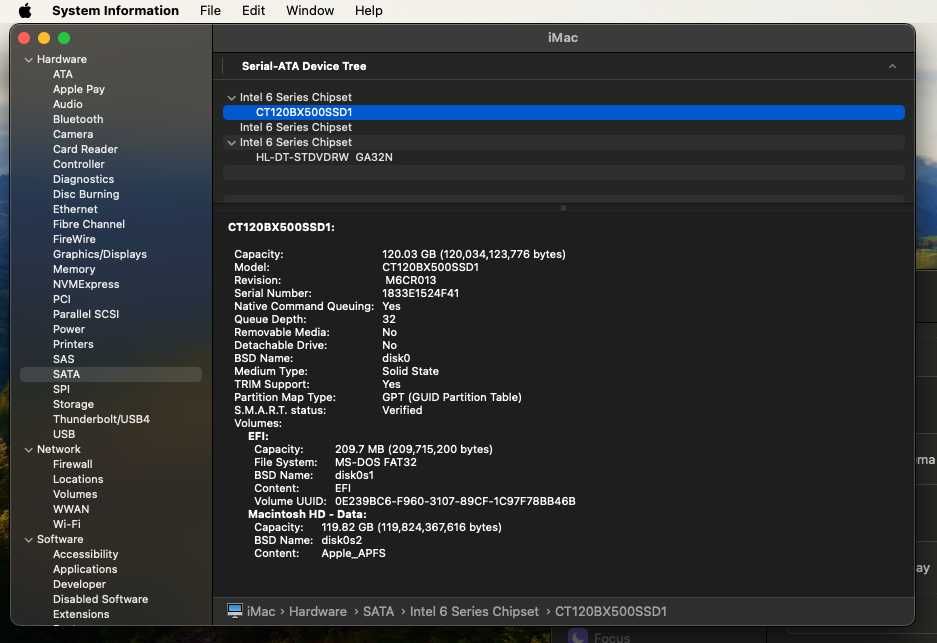Click the serial number value 1833E1524F41
Image resolution: width=937 pixels, height=643 pixels.
pos(421,293)
